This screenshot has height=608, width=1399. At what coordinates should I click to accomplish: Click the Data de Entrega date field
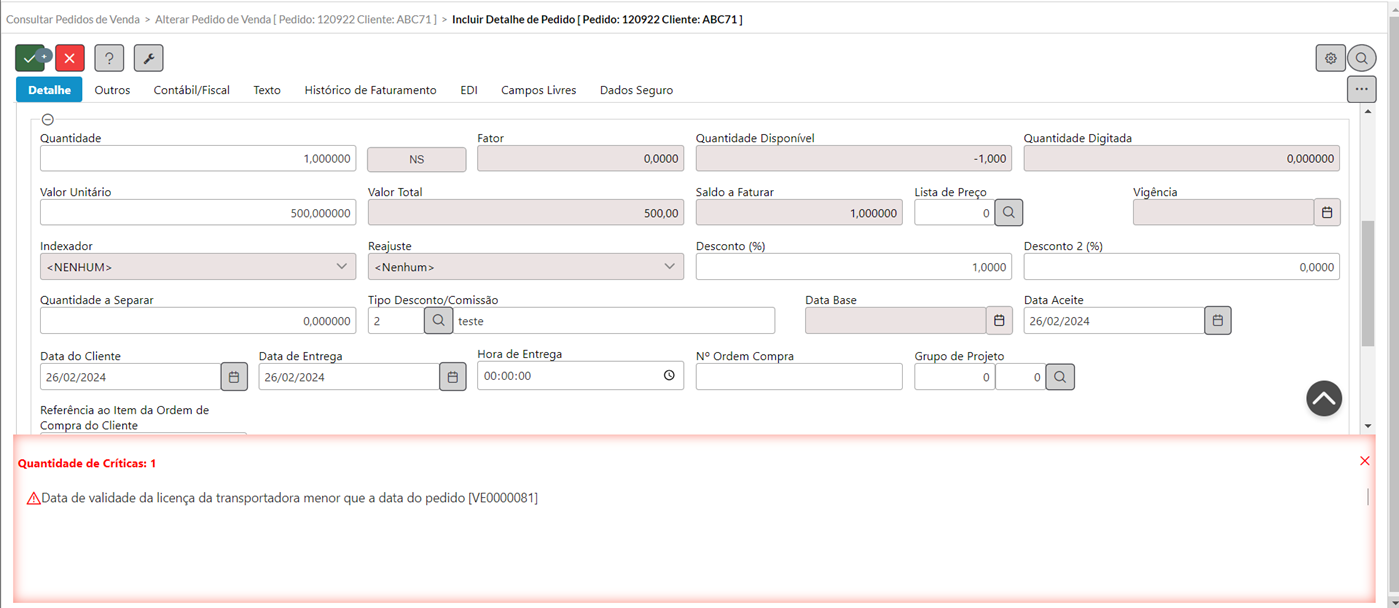click(349, 376)
